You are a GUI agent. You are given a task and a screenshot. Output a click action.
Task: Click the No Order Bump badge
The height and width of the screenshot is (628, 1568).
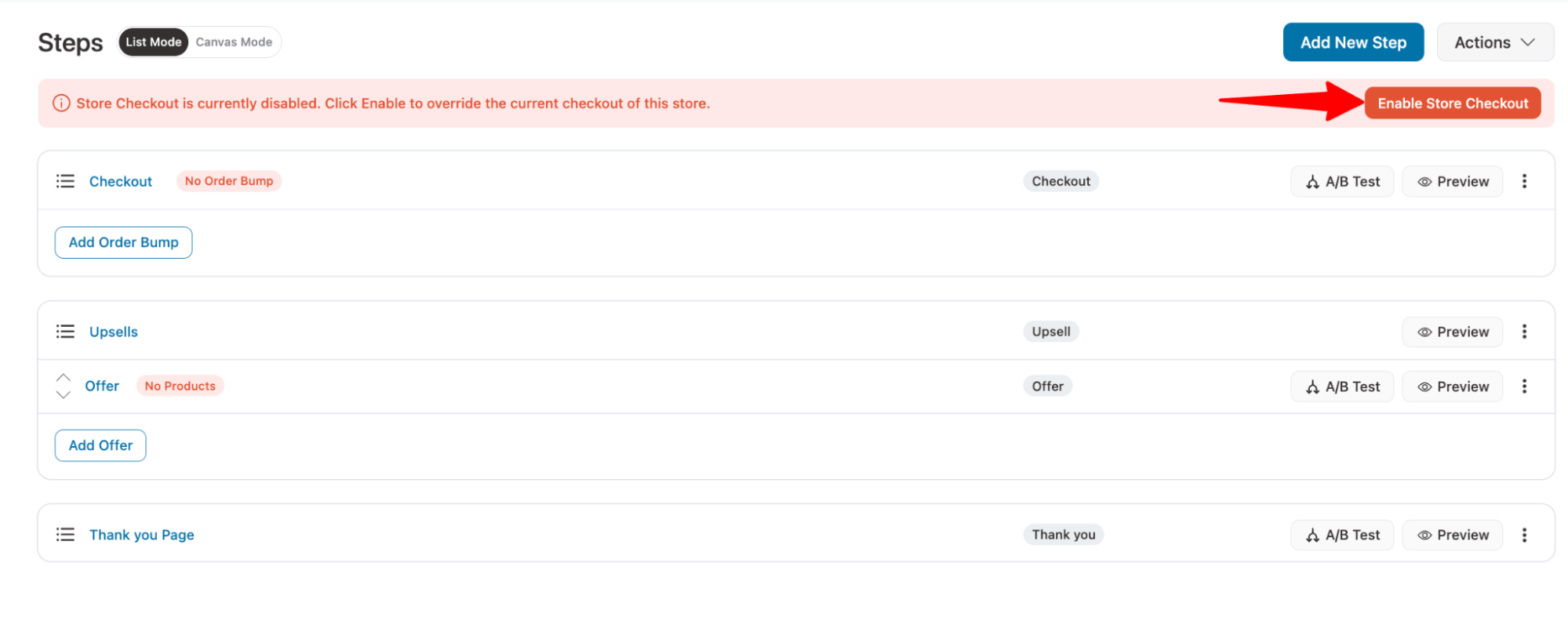(x=229, y=181)
